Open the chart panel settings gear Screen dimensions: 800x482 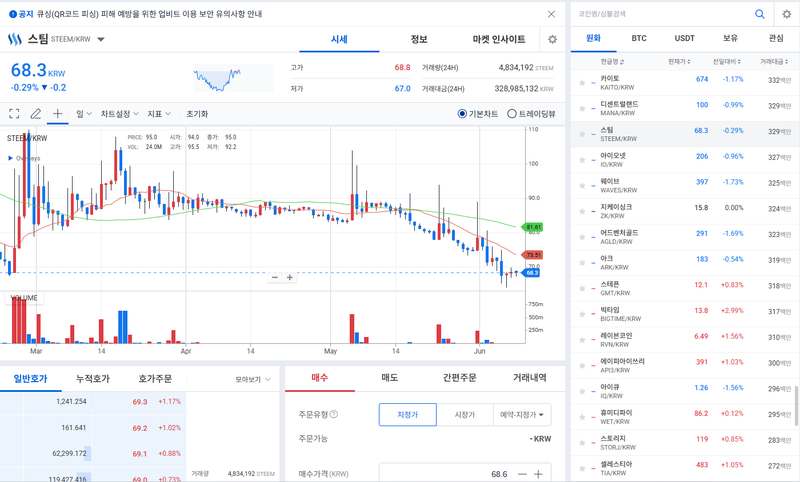click(552, 39)
